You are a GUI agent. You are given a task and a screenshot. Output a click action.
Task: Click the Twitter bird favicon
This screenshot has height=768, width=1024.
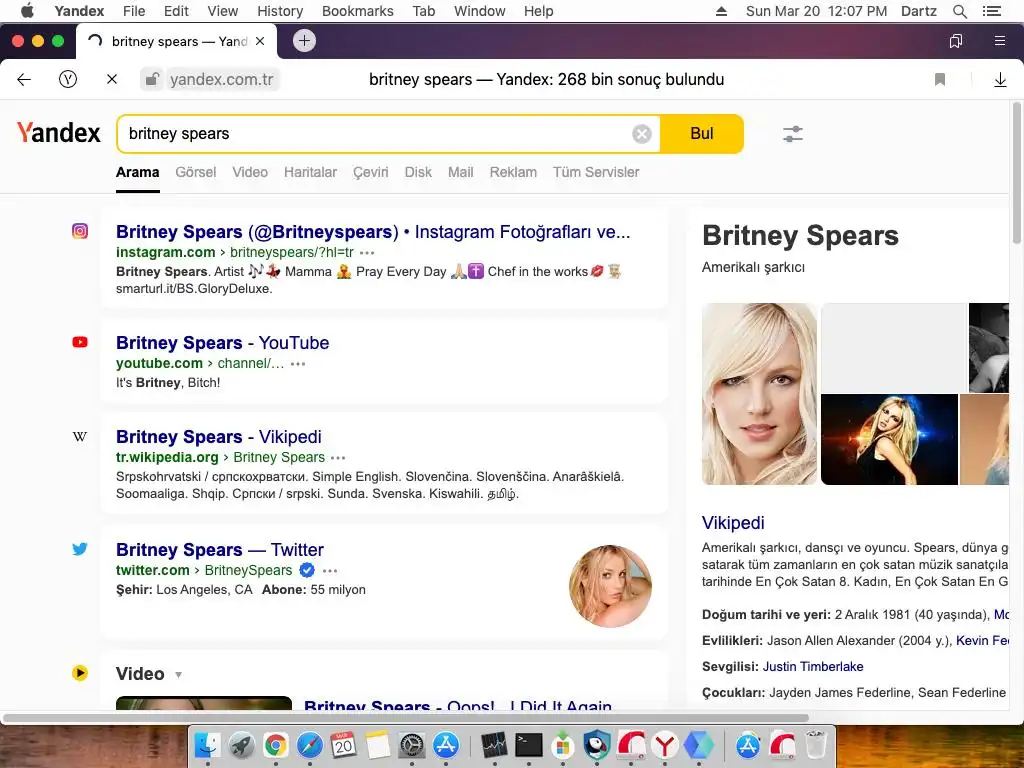pos(80,549)
